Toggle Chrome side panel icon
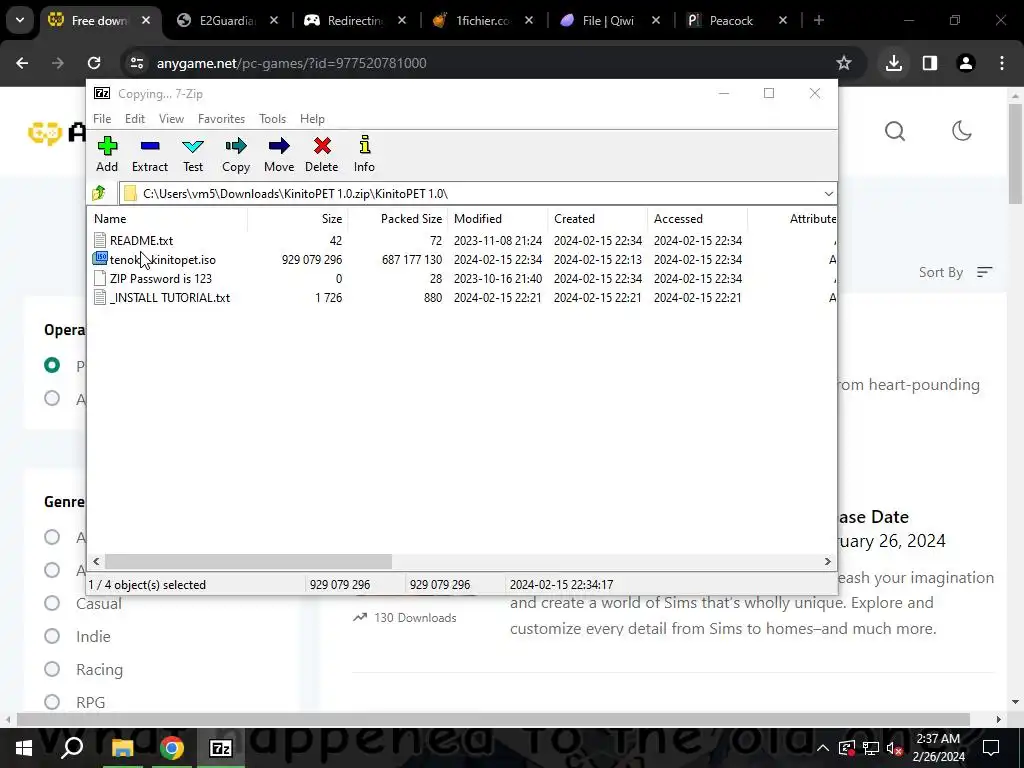1024x768 pixels. coord(930,63)
